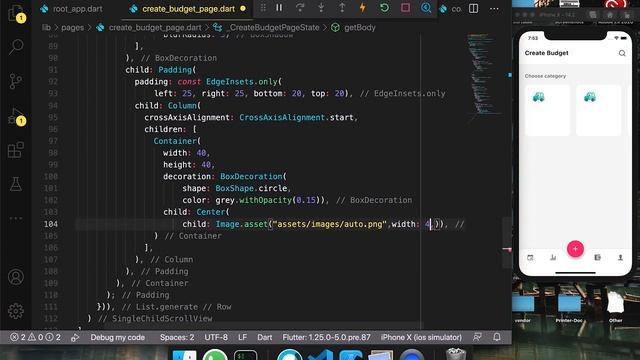
Task: Open the Manage gear icon
Action: [16, 311]
